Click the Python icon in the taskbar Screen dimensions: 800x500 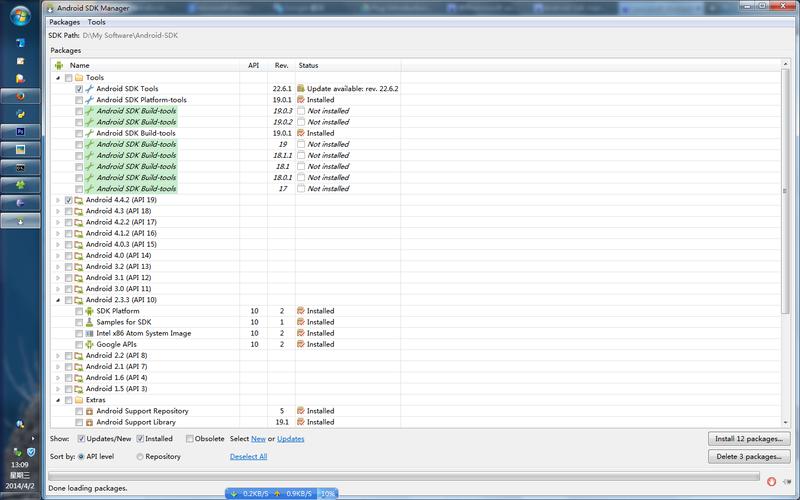pyautogui.click(x=20, y=114)
